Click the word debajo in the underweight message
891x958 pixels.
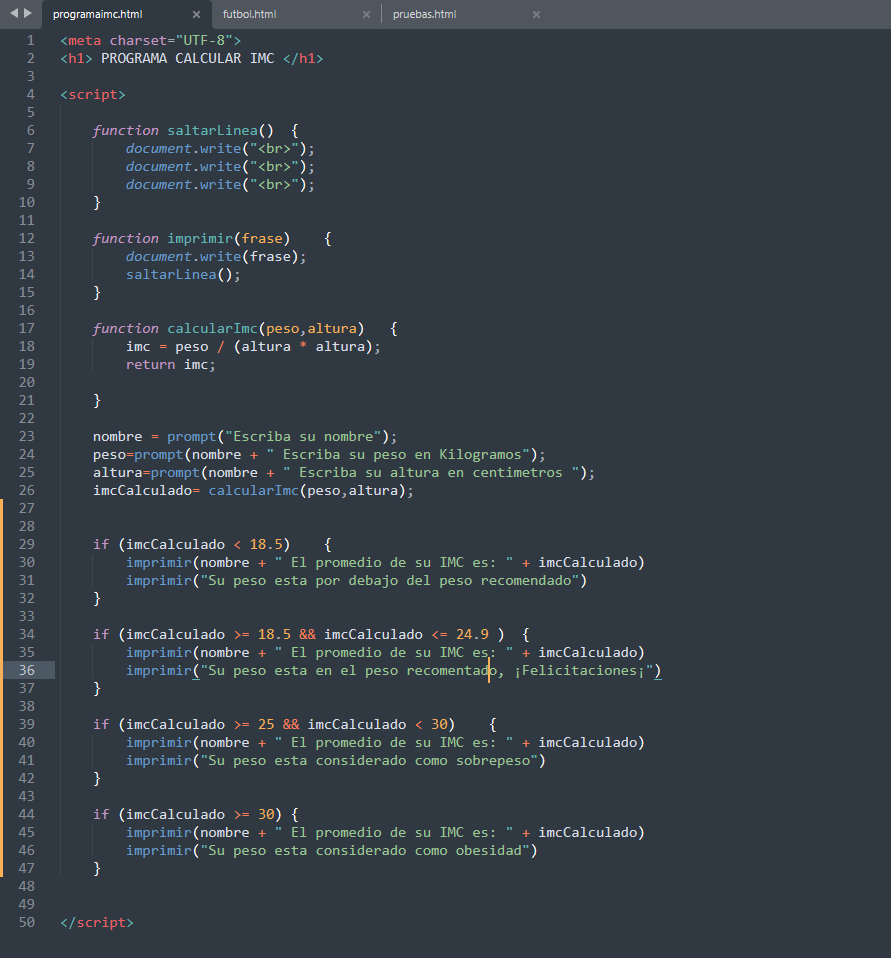tap(373, 580)
